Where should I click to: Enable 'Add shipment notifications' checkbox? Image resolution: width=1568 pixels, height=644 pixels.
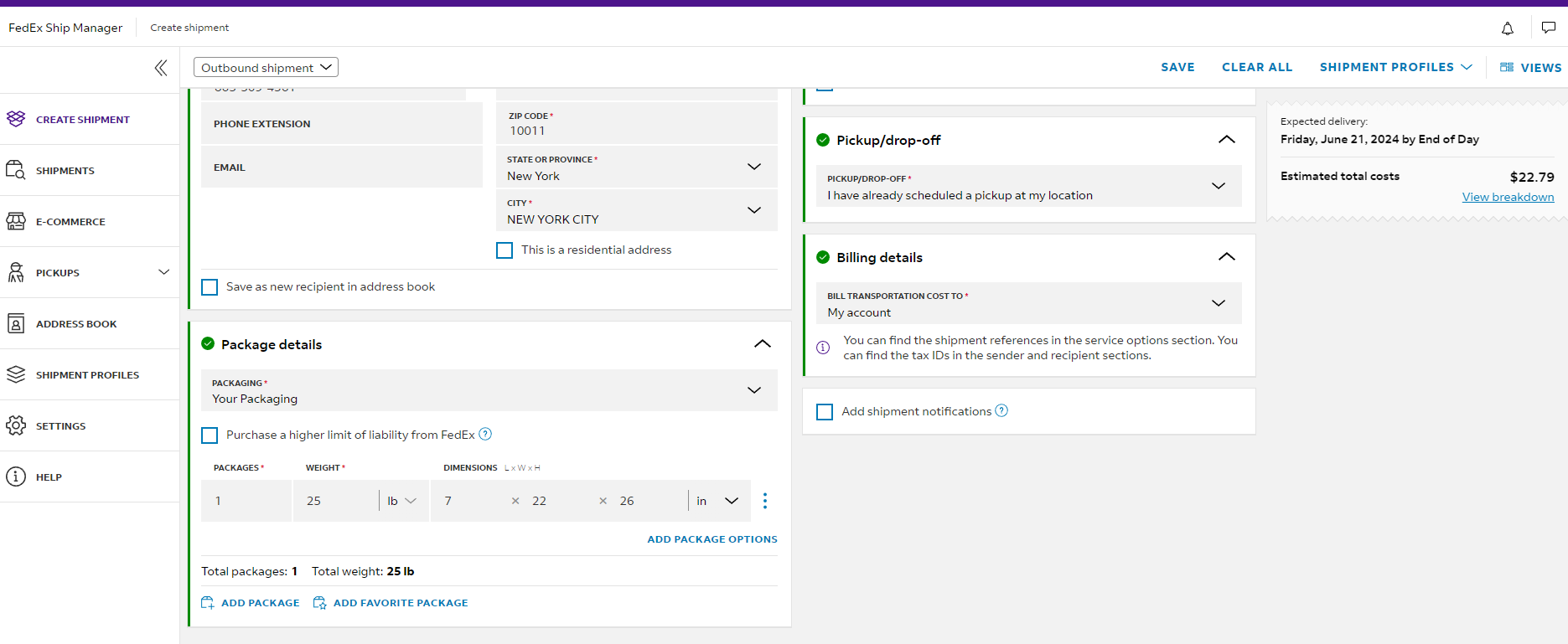point(825,412)
